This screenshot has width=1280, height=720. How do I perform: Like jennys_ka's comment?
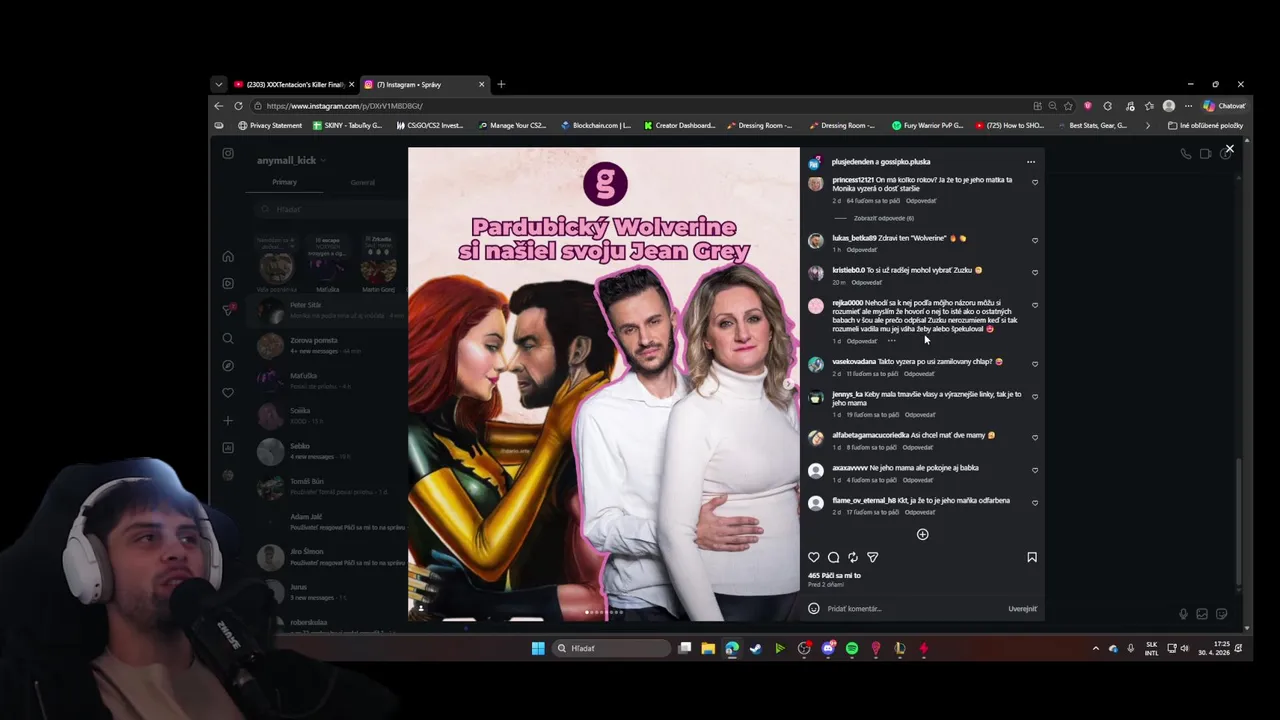pyautogui.click(x=1035, y=396)
